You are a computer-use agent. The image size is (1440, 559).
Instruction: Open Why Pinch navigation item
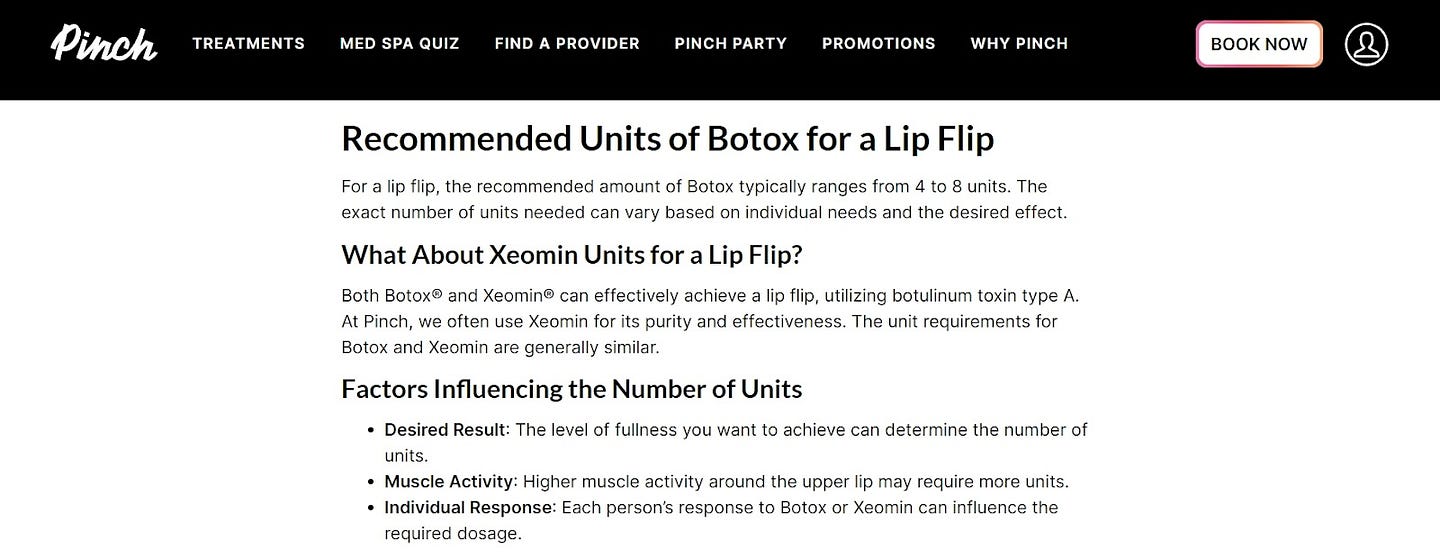[x=1019, y=44]
